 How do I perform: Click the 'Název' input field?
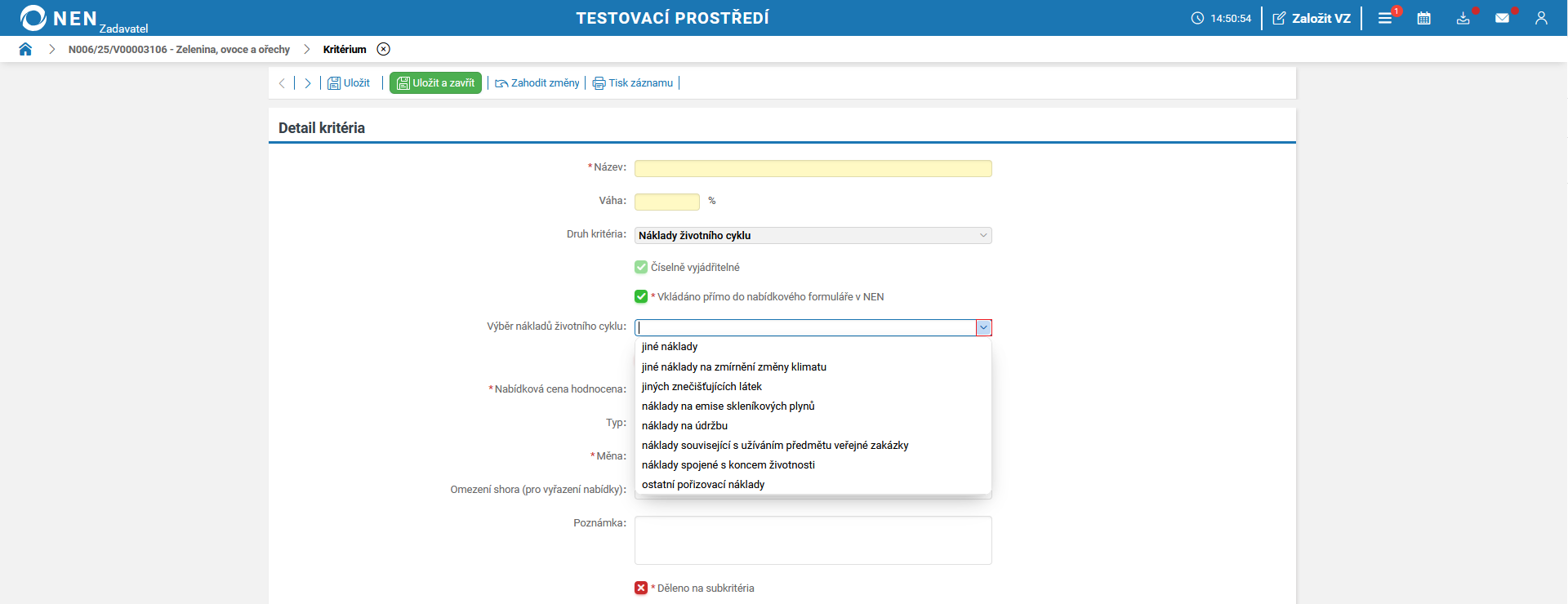(813, 168)
